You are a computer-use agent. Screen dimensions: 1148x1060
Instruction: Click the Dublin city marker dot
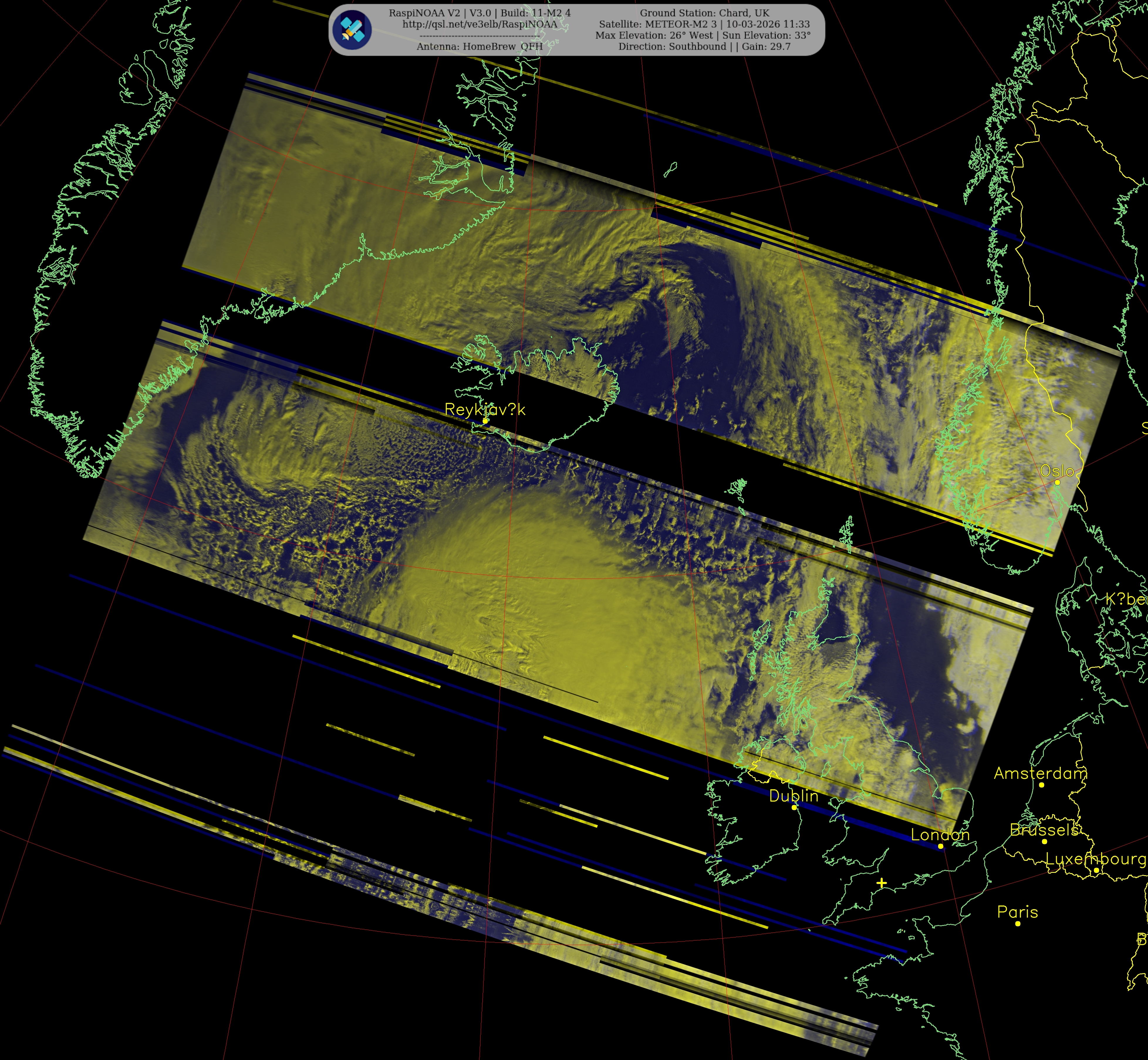(x=794, y=807)
